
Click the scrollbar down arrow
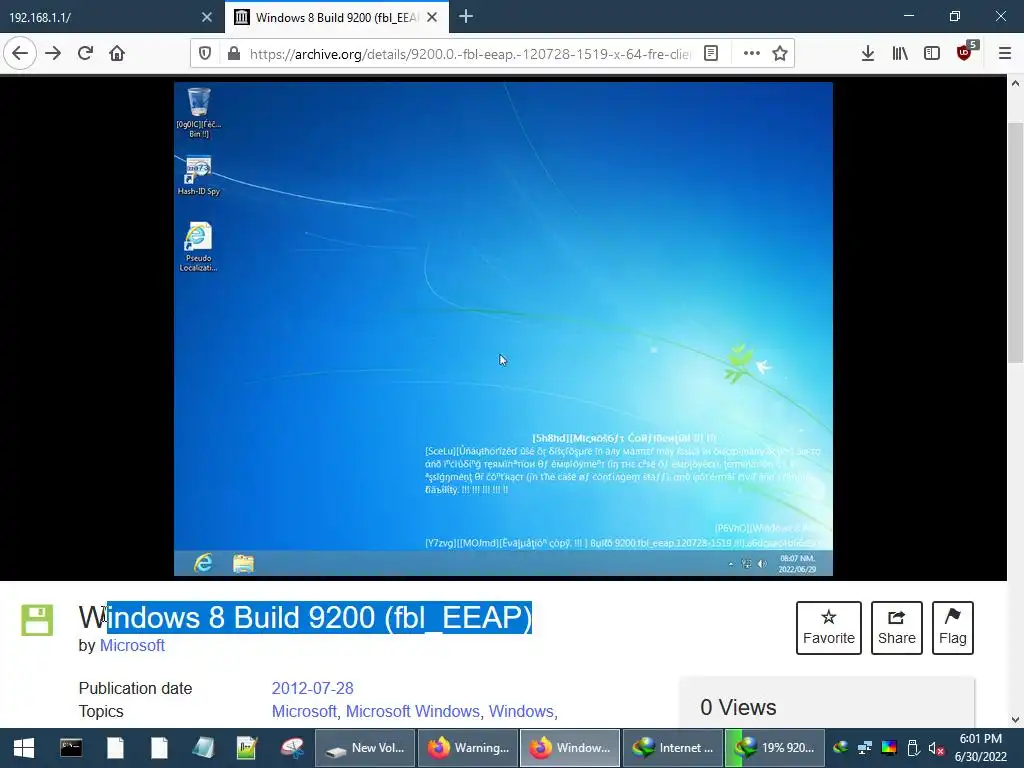[x=1015, y=720]
